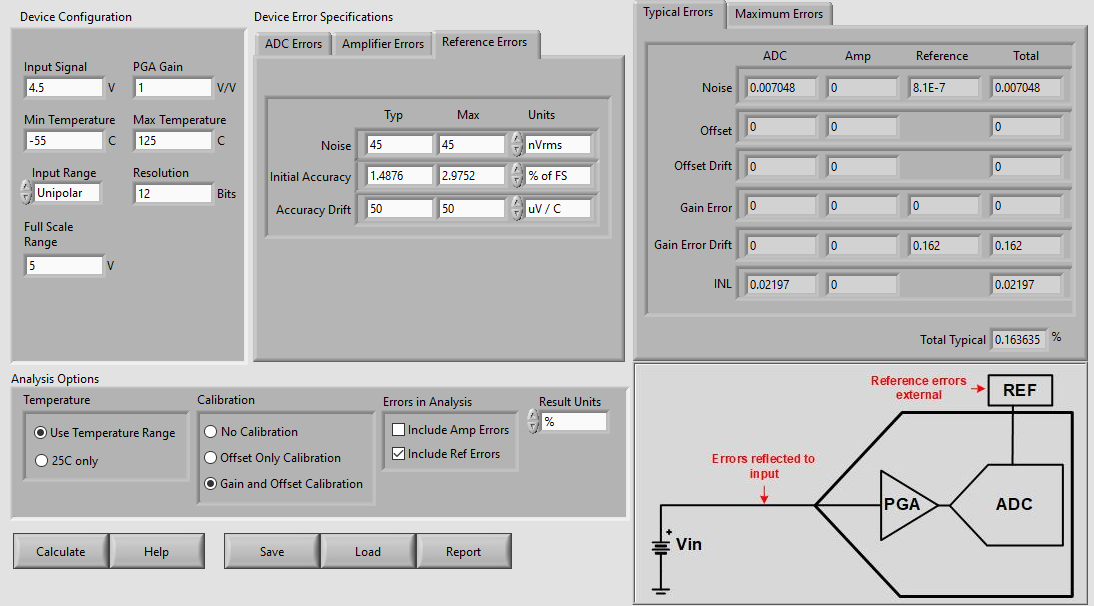Load a saved configuration
The width and height of the screenshot is (1094, 606).
pos(367,550)
